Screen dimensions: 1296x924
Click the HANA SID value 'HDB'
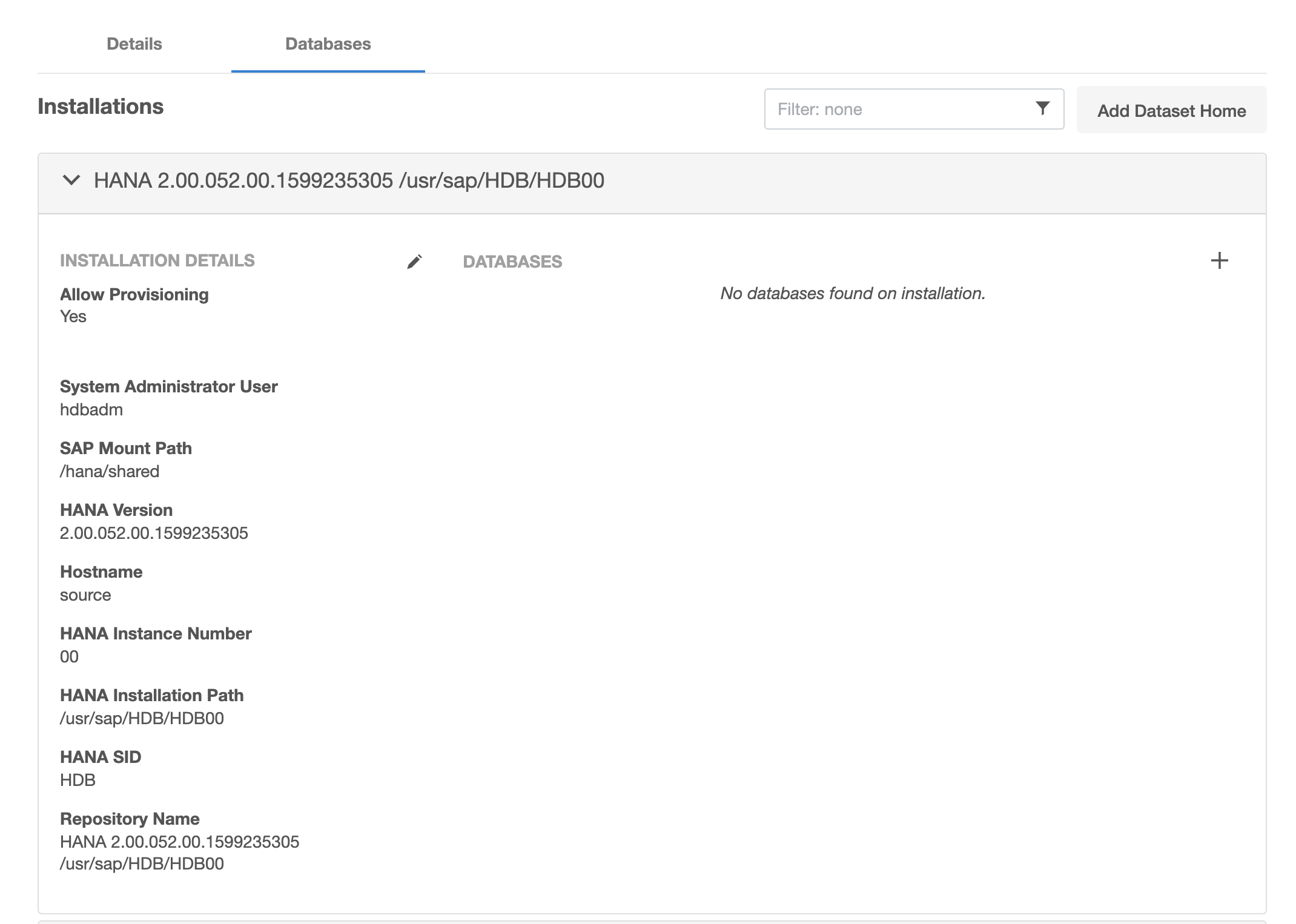point(78,780)
